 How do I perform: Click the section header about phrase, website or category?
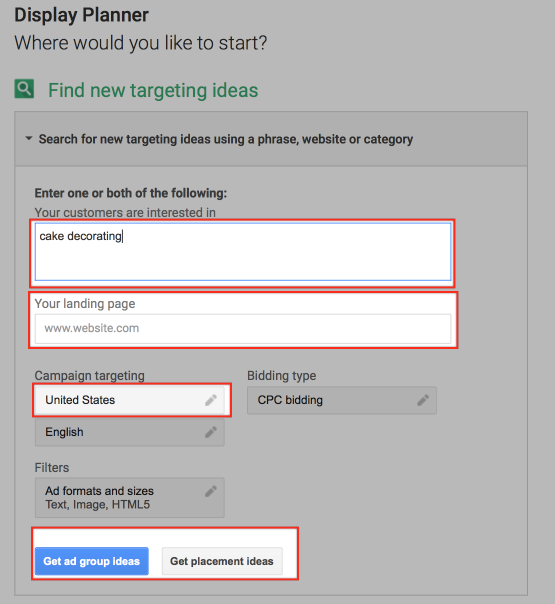pos(226,139)
